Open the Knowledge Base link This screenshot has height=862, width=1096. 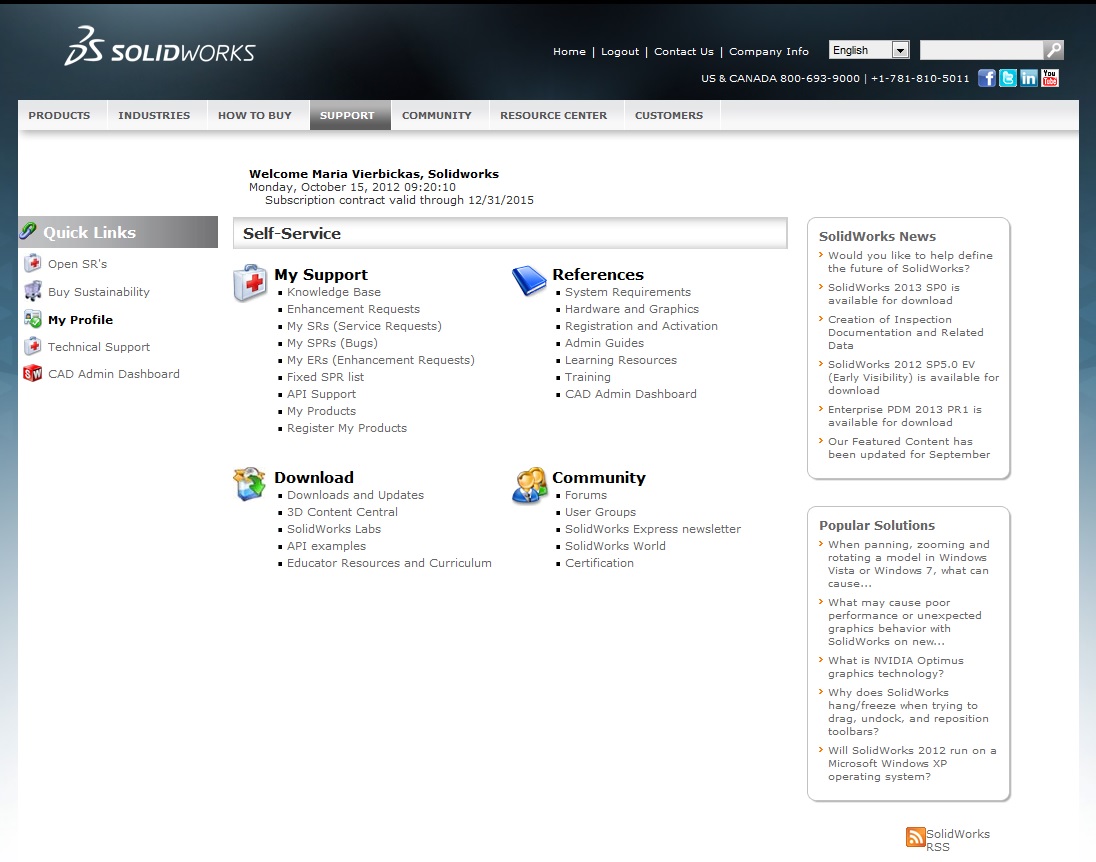(x=333, y=292)
